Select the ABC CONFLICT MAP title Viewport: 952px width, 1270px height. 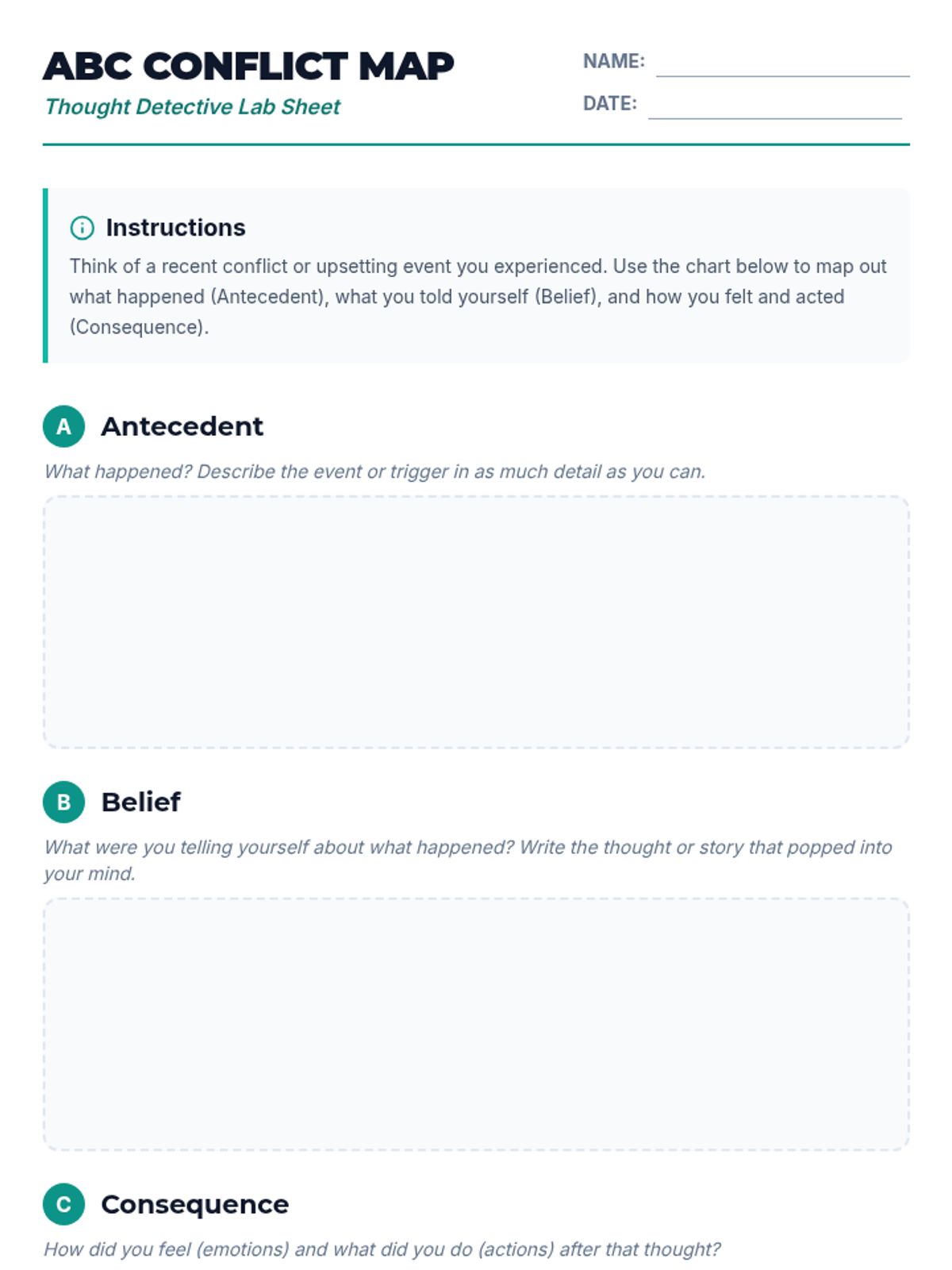tap(248, 66)
